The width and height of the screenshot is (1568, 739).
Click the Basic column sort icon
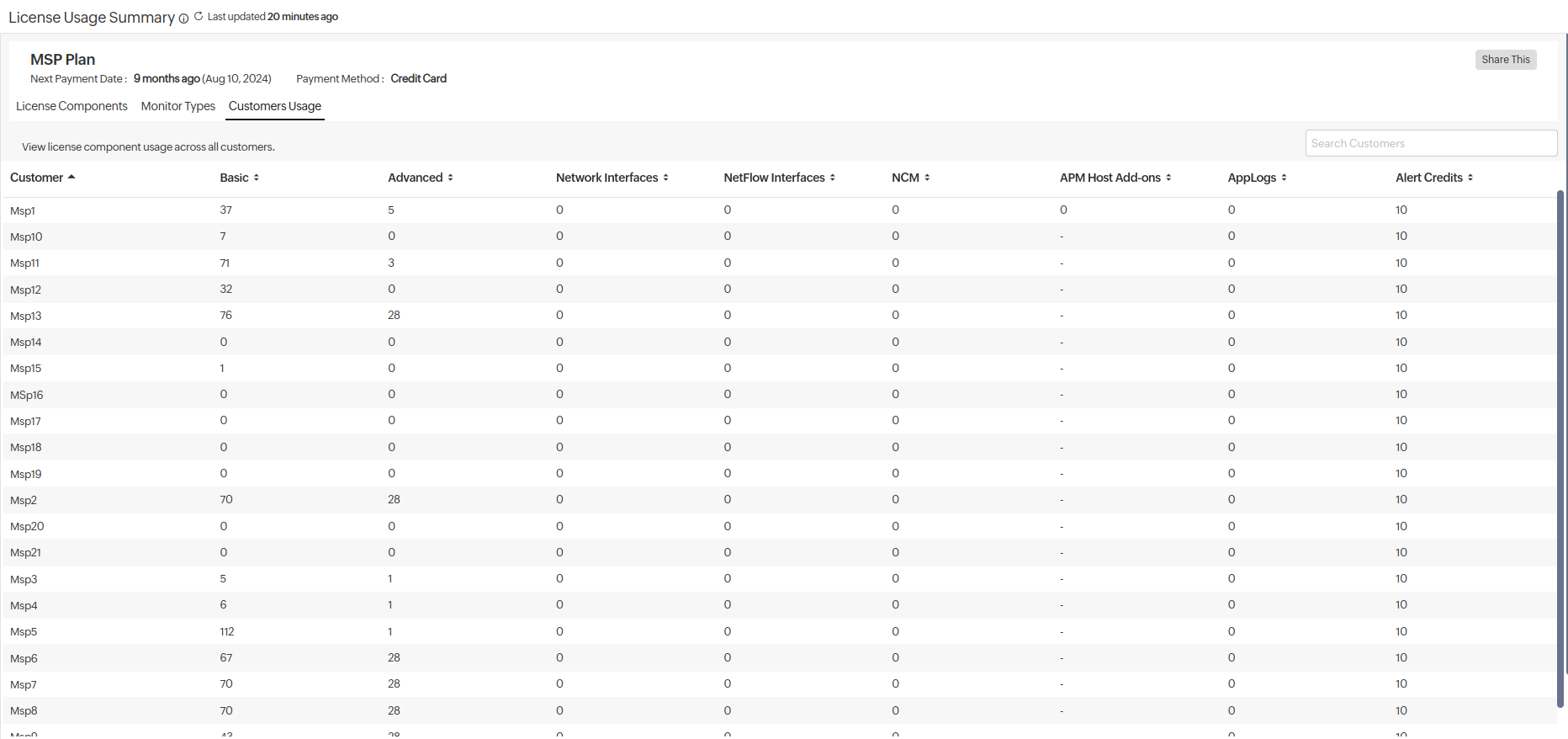(x=257, y=178)
